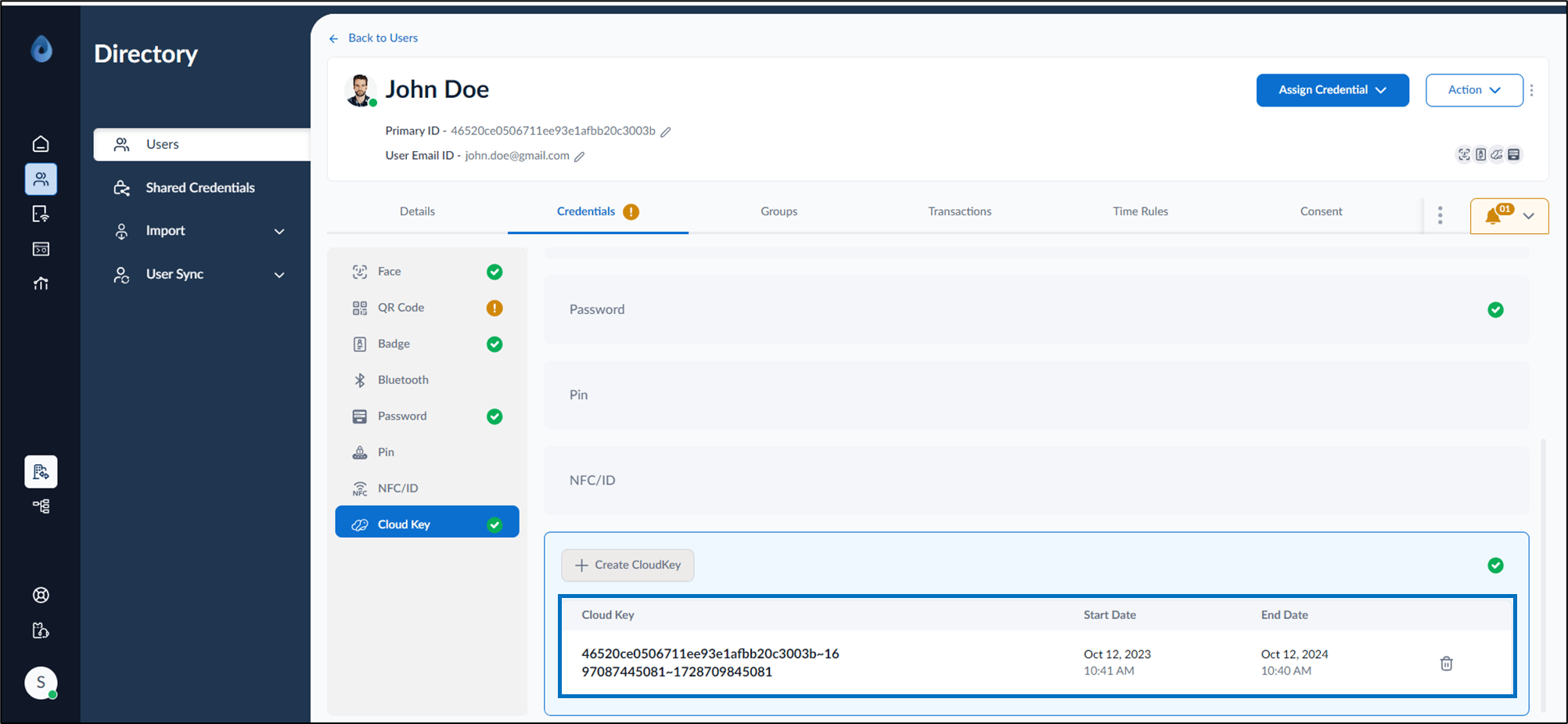Expand the Pin section panel
Image resolution: width=1568 pixels, height=724 pixels.
(x=1036, y=395)
